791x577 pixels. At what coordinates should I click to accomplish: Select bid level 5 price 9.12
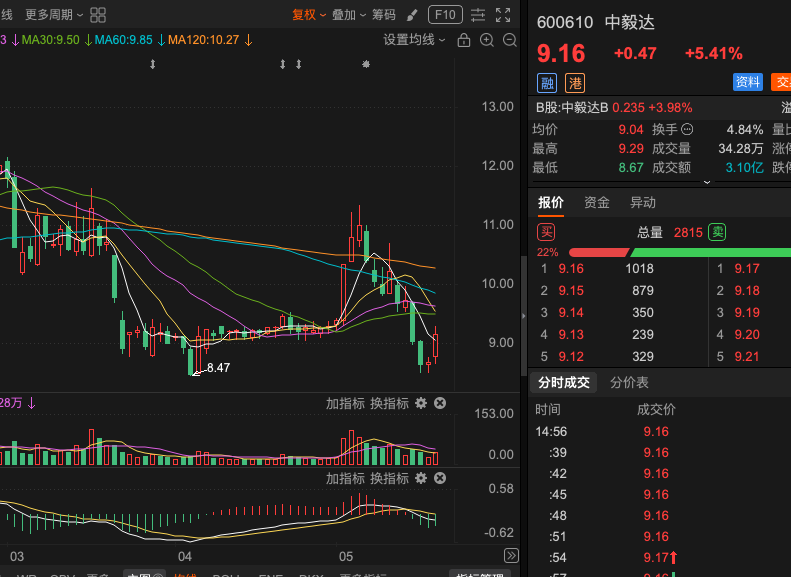tap(571, 357)
